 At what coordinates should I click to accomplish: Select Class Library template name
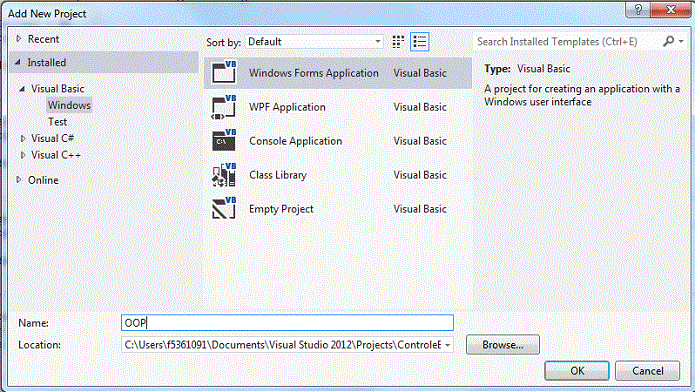tap(278, 175)
